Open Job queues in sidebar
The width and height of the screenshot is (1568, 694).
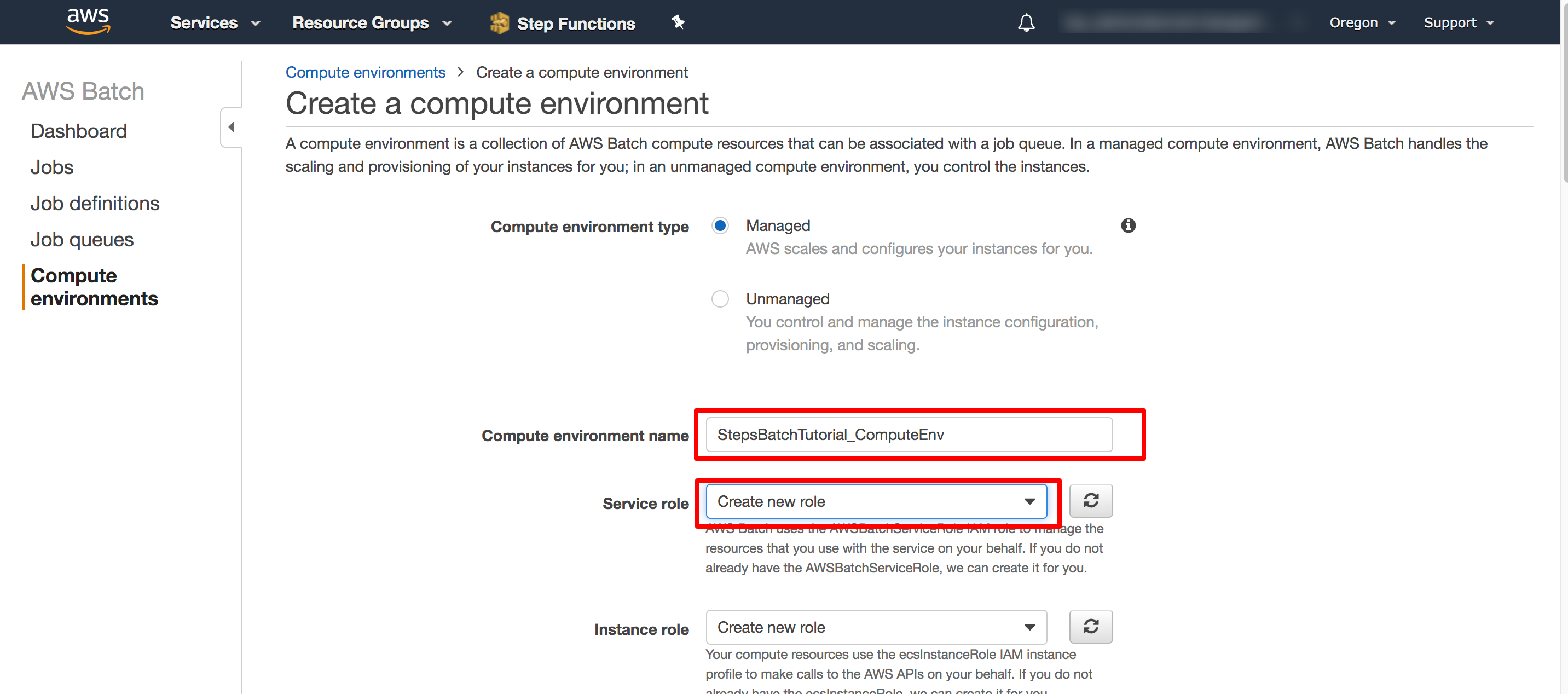click(82, 239)
